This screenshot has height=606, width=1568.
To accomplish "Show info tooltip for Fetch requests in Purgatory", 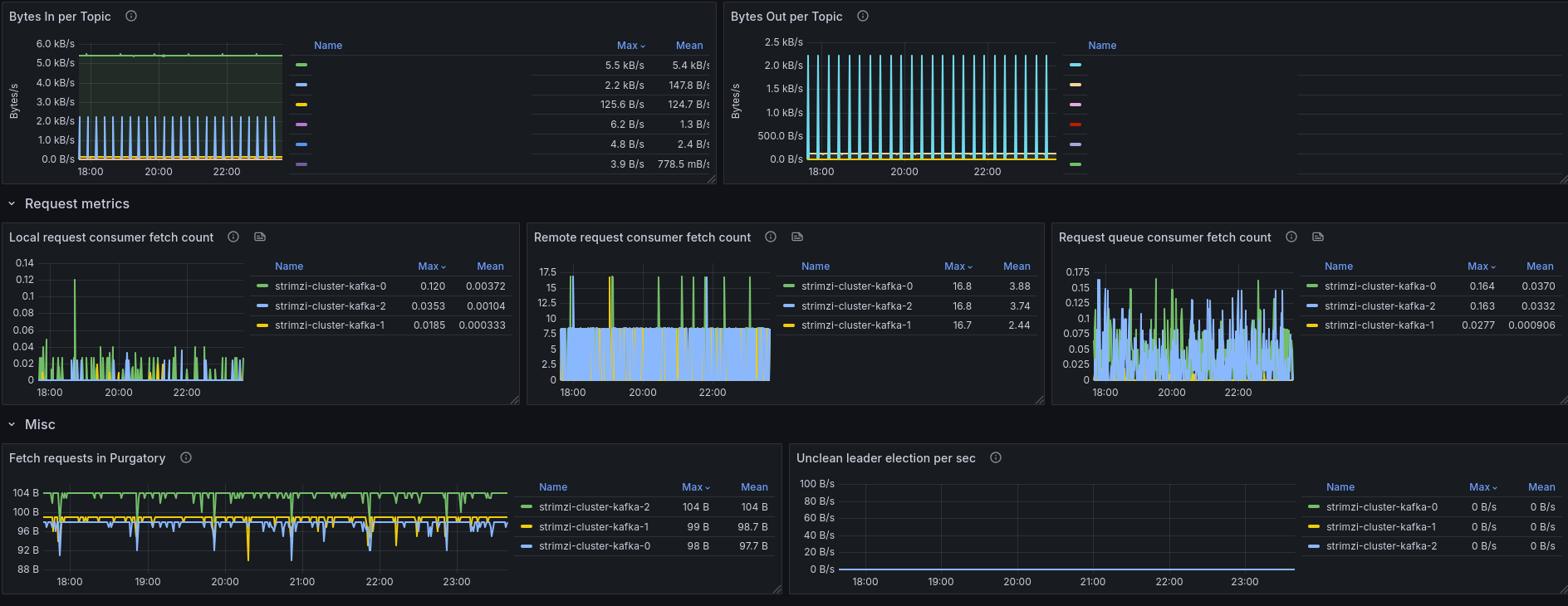I will [x=186, y=457].
